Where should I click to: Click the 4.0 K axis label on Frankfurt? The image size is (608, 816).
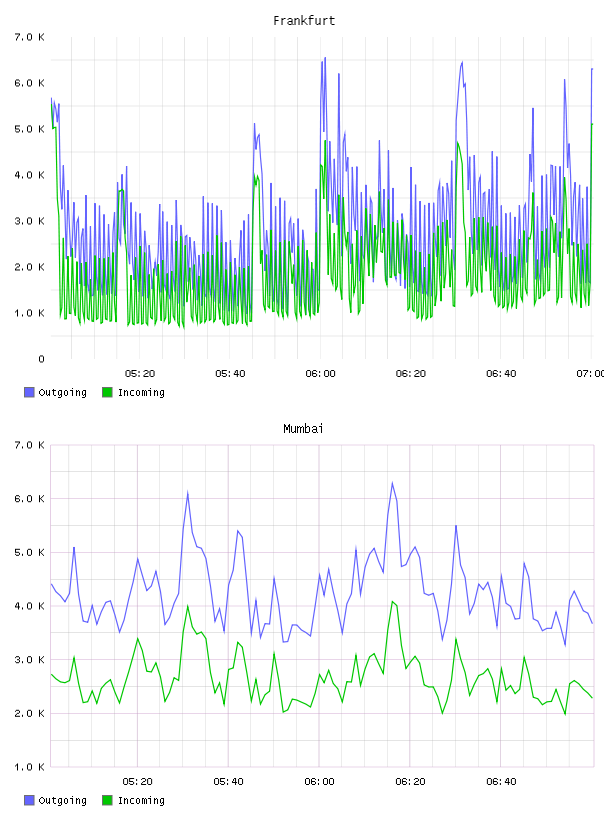tap(29, 175)
